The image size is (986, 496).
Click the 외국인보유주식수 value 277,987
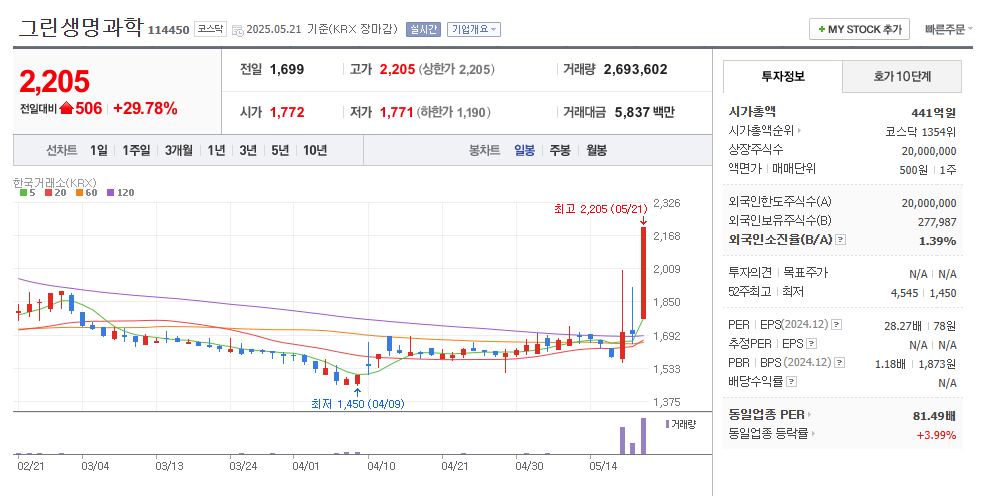(x=937, y=223)
